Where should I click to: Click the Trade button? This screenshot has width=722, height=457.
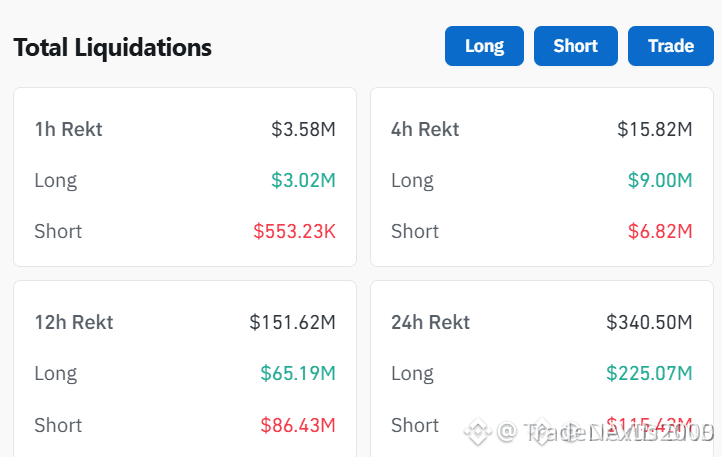pyautogui.click(x=671, y=46)
